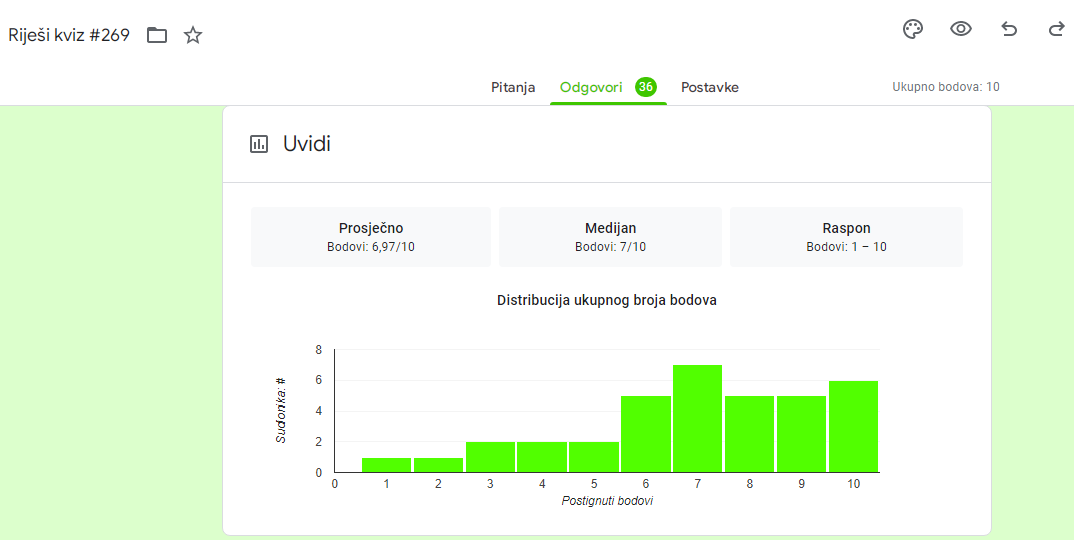Go to the Postavke tab
The image size is (1074, 540).
coord(710,88)
